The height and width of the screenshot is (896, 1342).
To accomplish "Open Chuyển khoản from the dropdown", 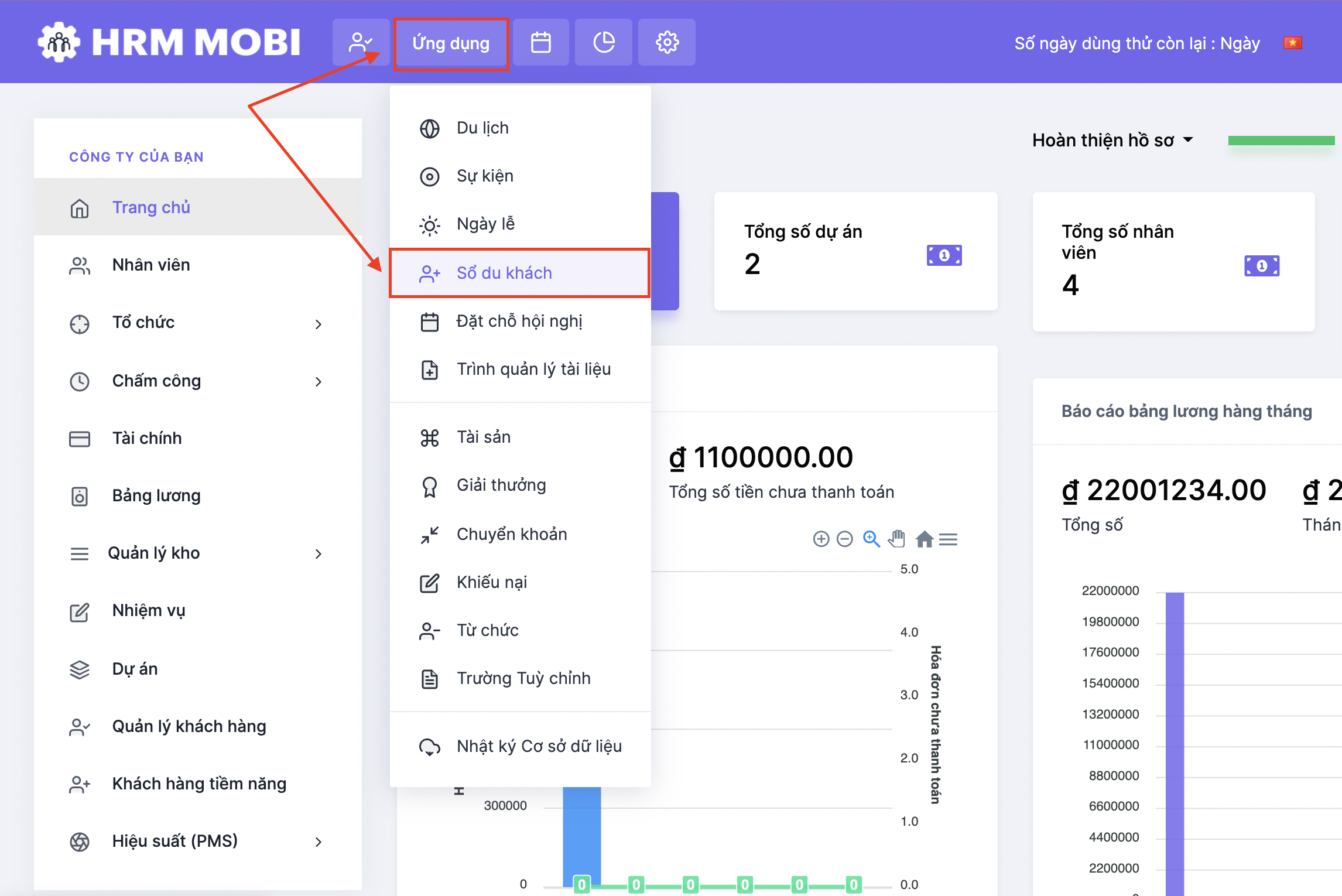I will coord(520,534).
